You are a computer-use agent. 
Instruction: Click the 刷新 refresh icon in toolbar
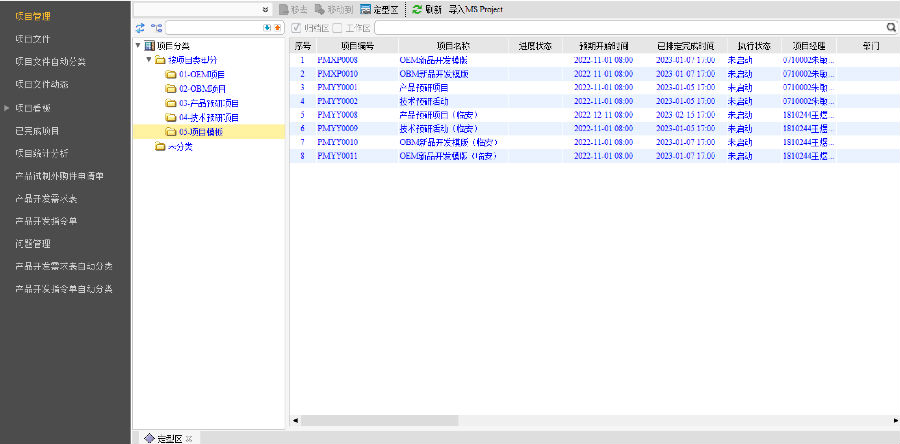pyautogui.click(x=416, y=9)
